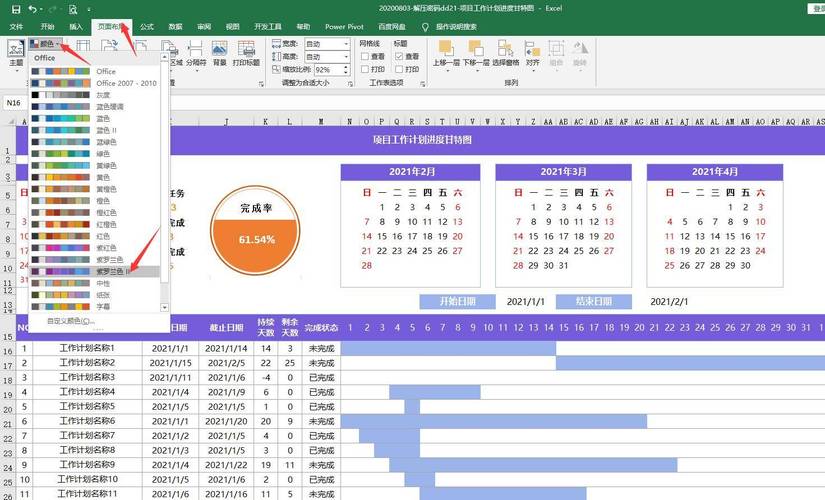Click the 缩放比例 scale icon
Image resolution: width=825 pixels, height=500 pixels.
pyautogui.click(x=276, y=69)
